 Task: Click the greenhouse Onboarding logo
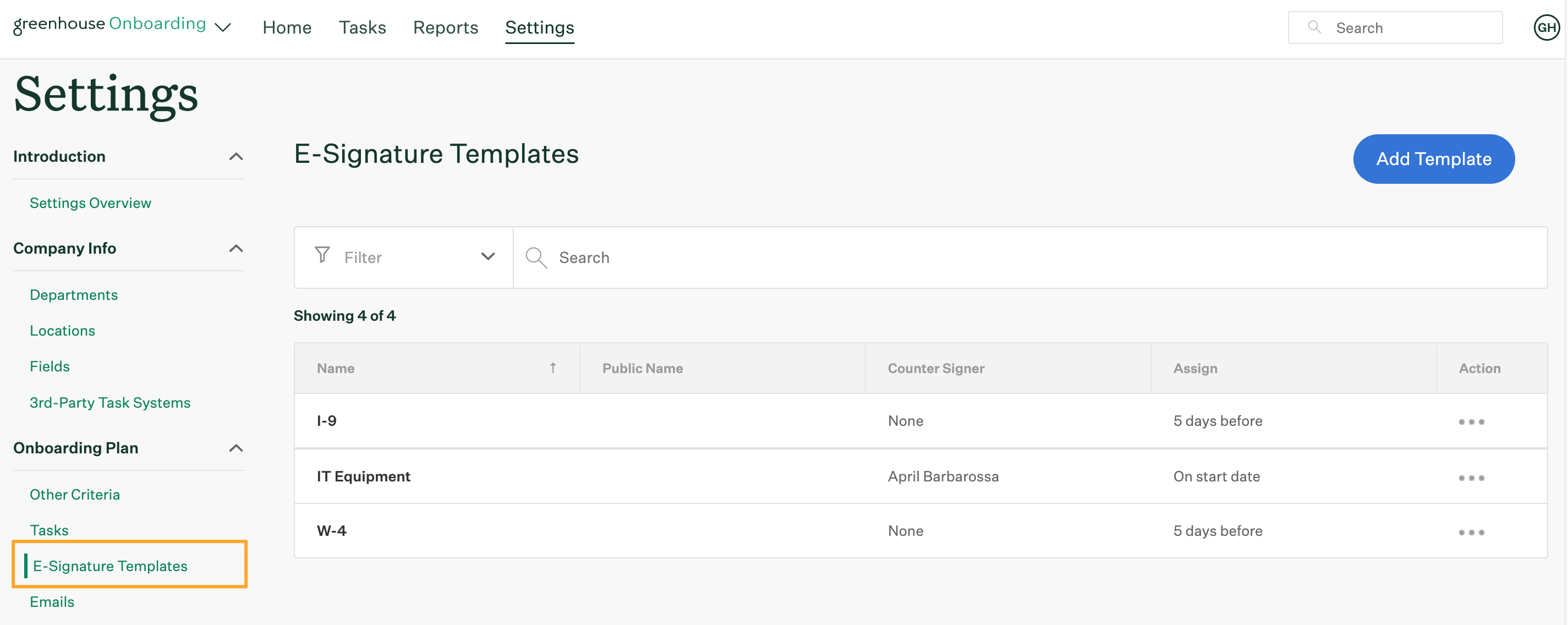[109, 24]
